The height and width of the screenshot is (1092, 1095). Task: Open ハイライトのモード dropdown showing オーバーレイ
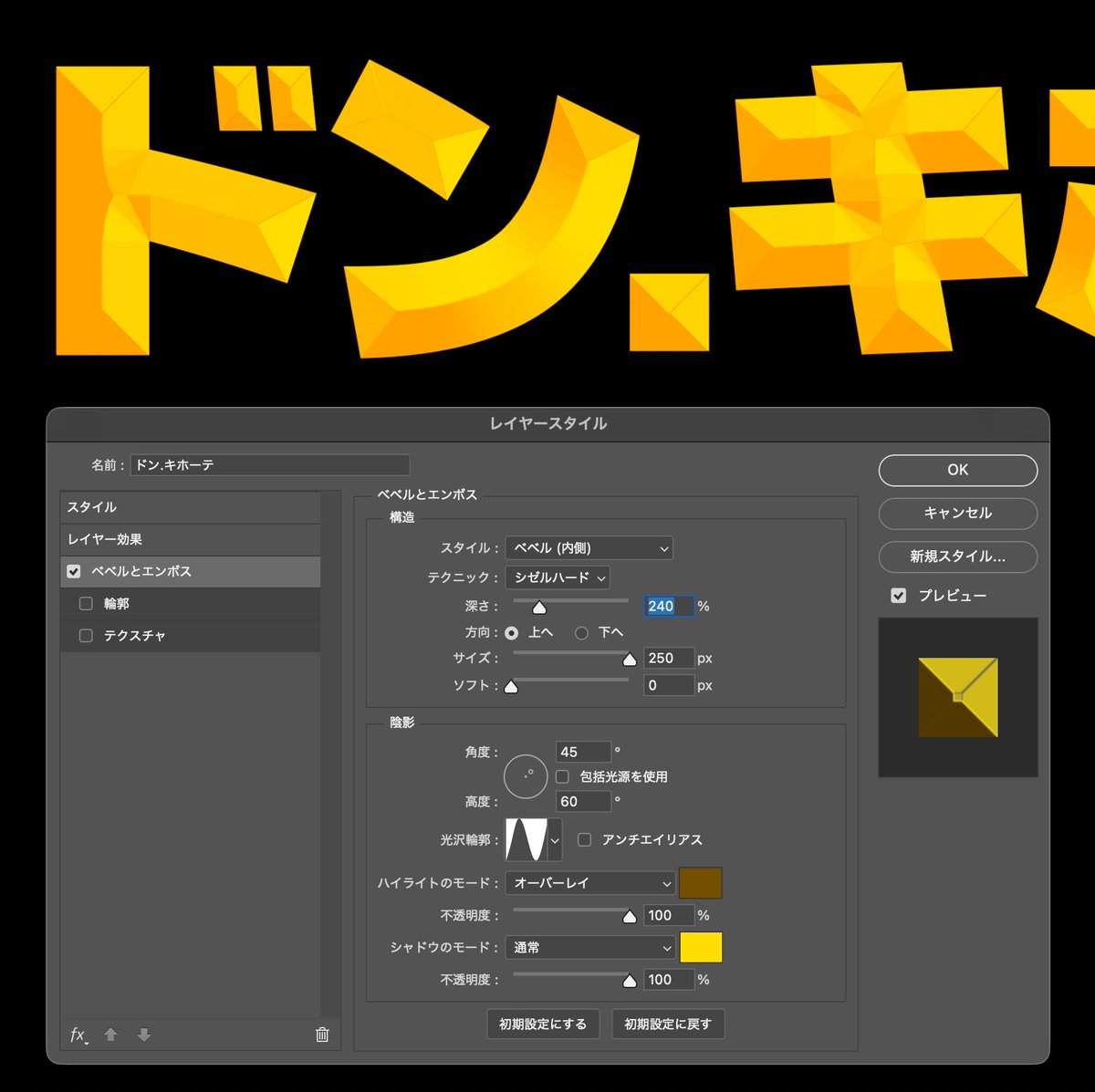[590, 883]
